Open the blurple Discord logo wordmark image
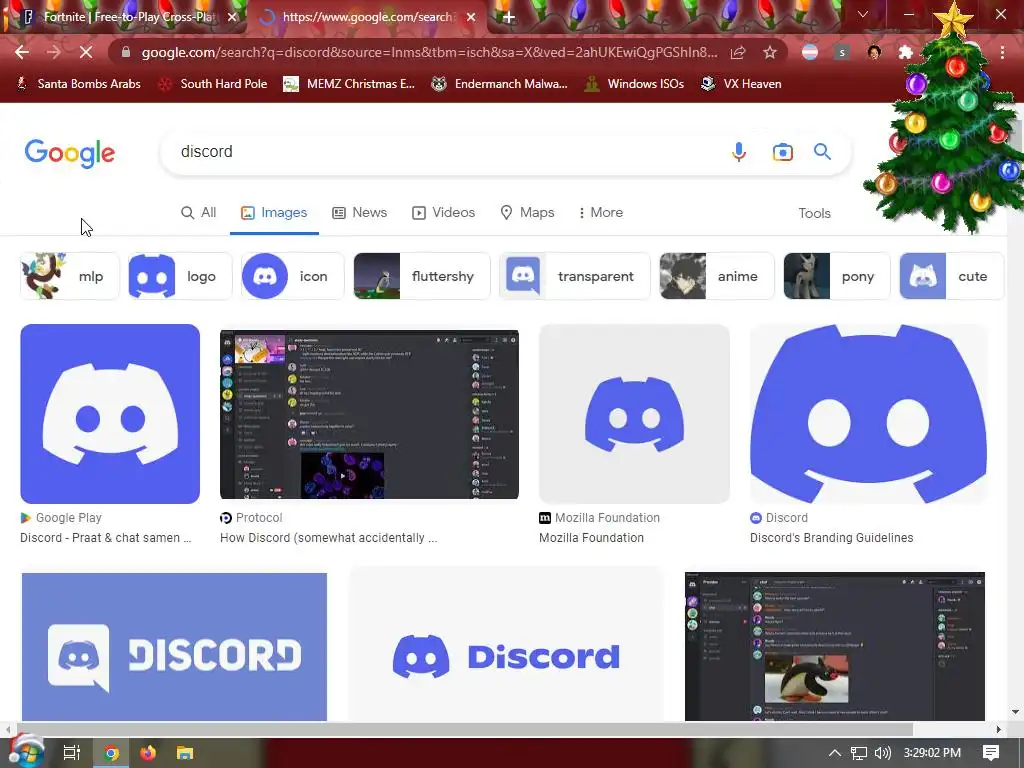This screenshot has height=768, width=1024. tap(506, 647)
